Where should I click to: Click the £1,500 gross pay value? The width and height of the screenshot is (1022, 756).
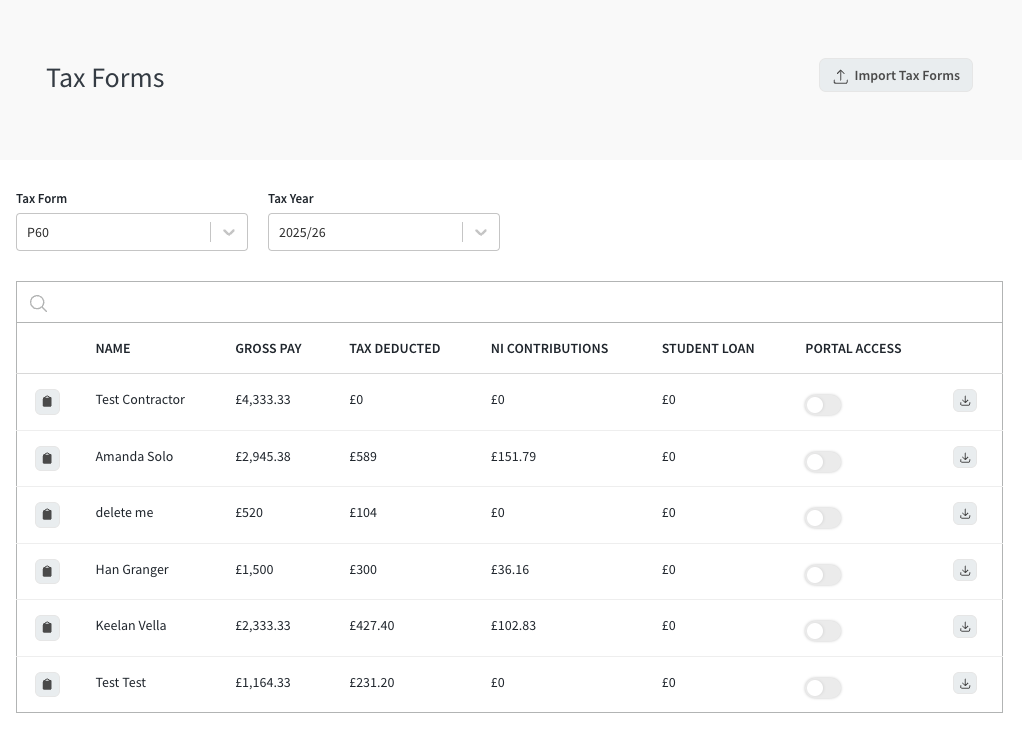(x=254, y=570)
